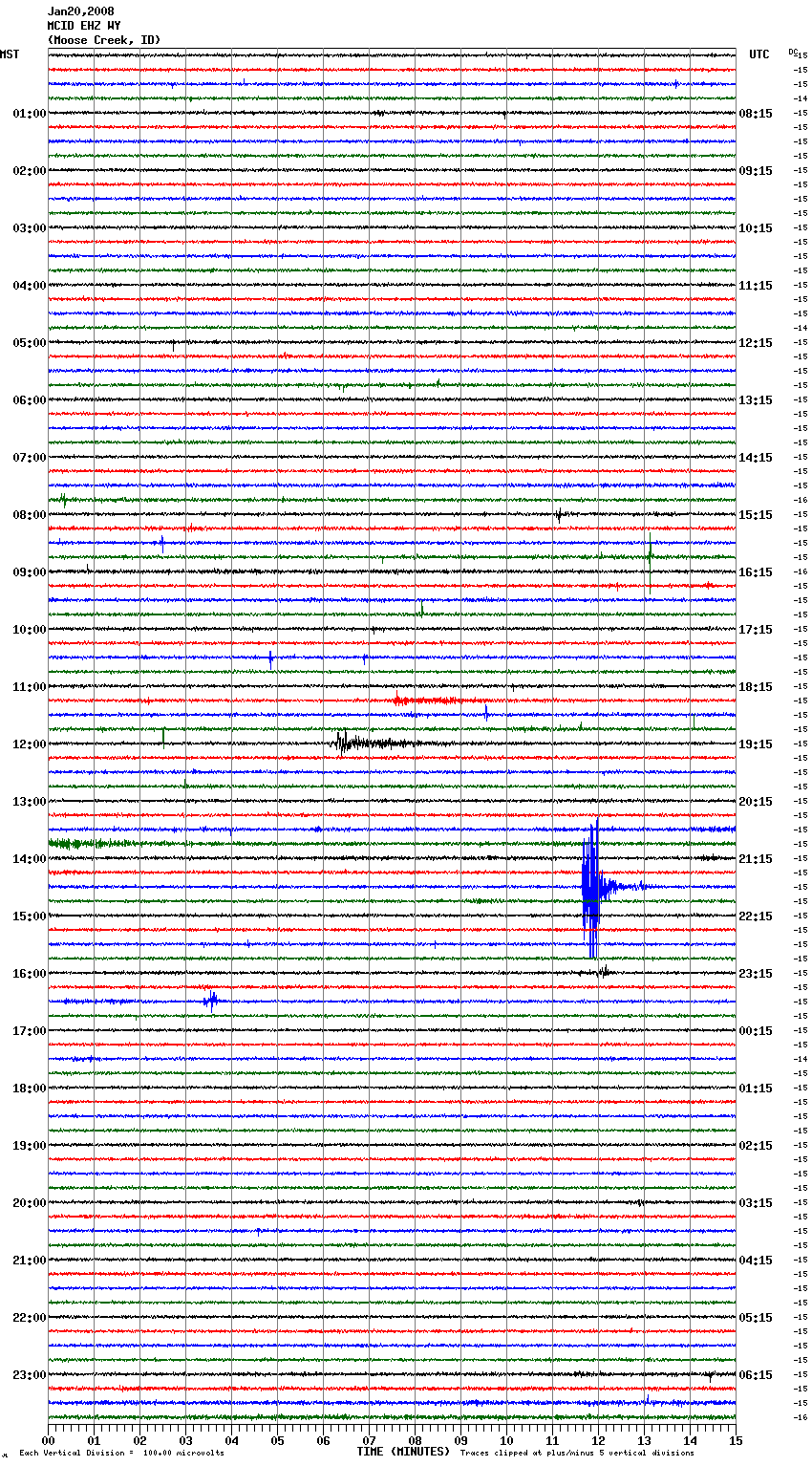This screenshot has height=1466, width=812.
Task: Select the 09:00 MST time label
Action: 30,572
